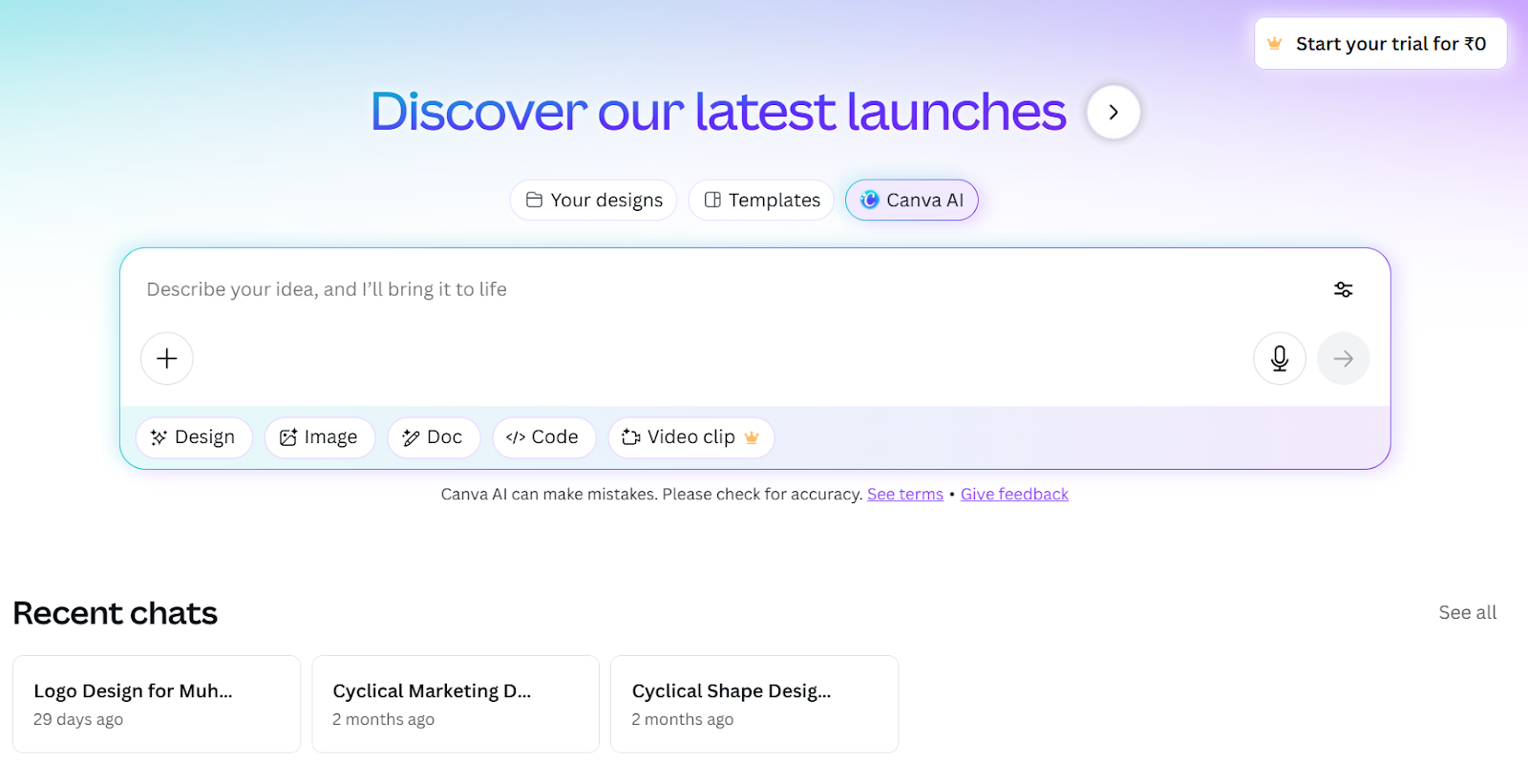Open the Cyclical Shape Desig... chat card

coord(754,704)
